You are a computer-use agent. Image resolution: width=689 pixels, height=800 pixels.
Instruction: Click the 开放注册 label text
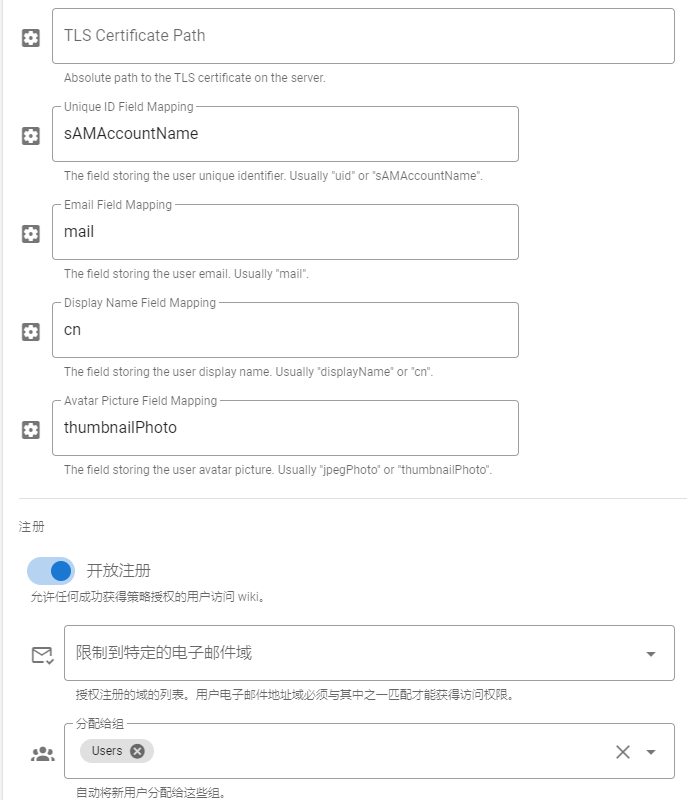tap(118, 570)
